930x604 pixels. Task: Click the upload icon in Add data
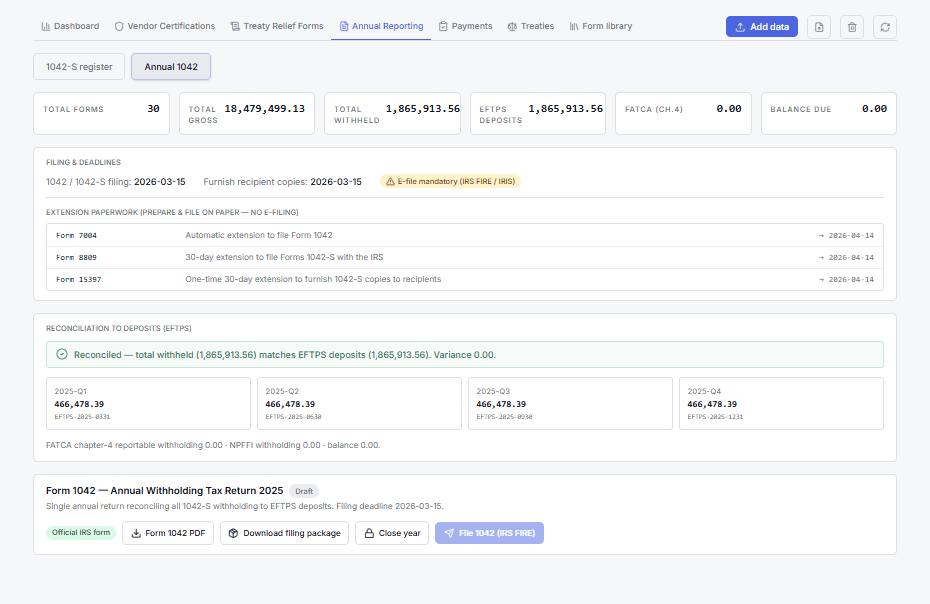(740, 27)
